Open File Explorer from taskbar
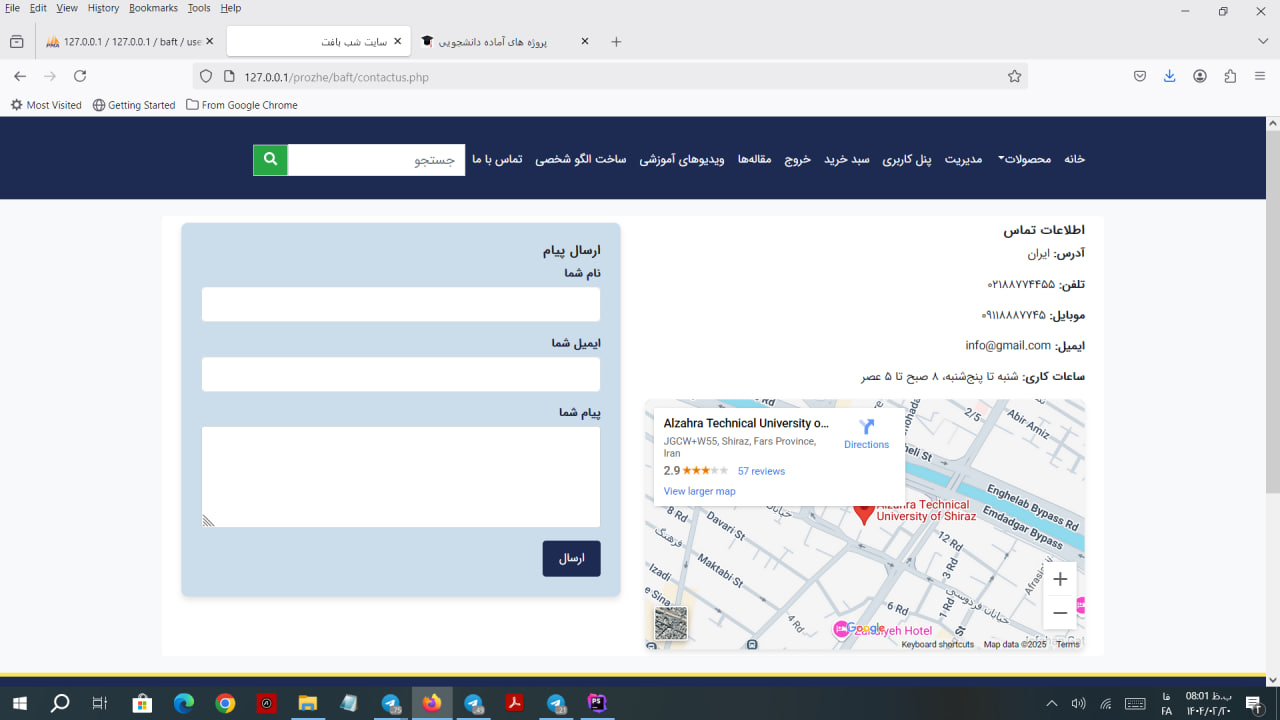 pos(307,703)
